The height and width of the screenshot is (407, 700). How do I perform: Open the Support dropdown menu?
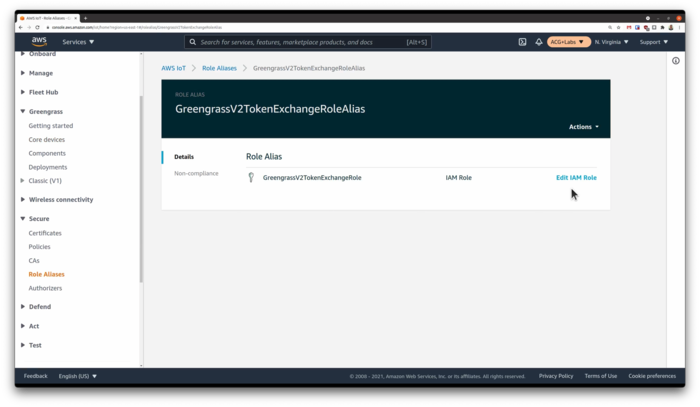click(654, 42)
